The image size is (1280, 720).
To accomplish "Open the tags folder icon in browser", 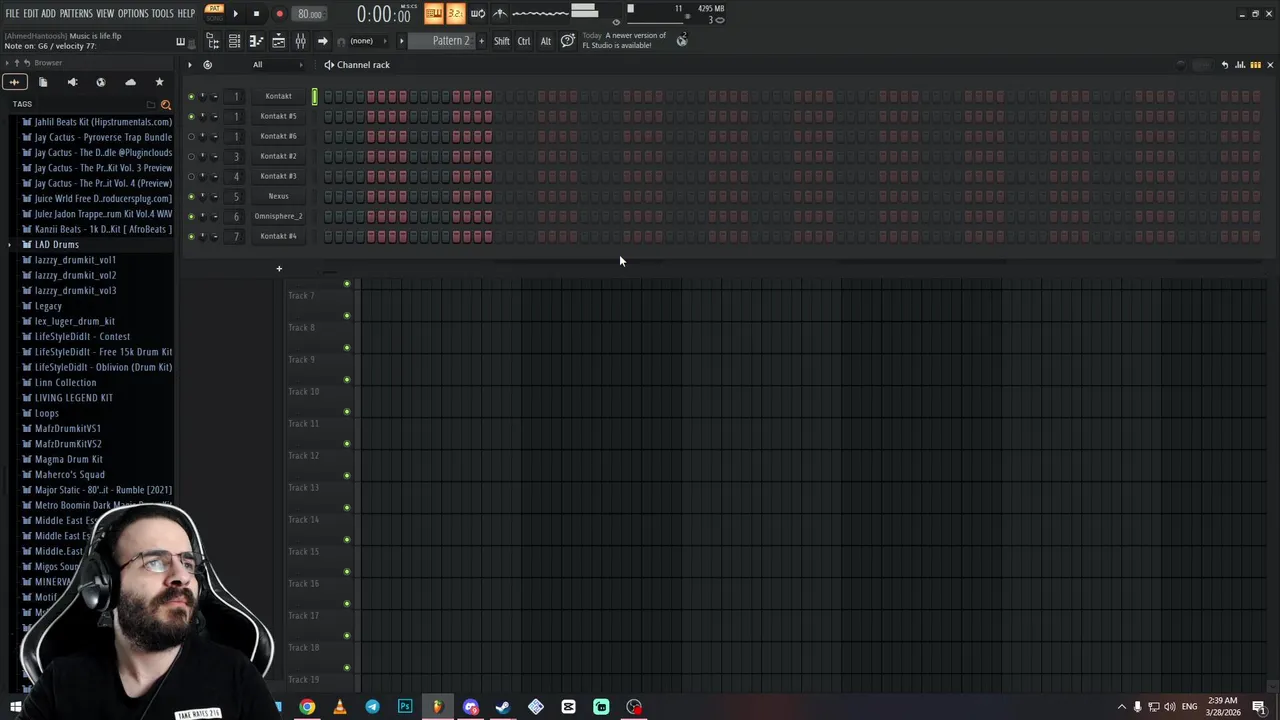I will pos(151,104).
